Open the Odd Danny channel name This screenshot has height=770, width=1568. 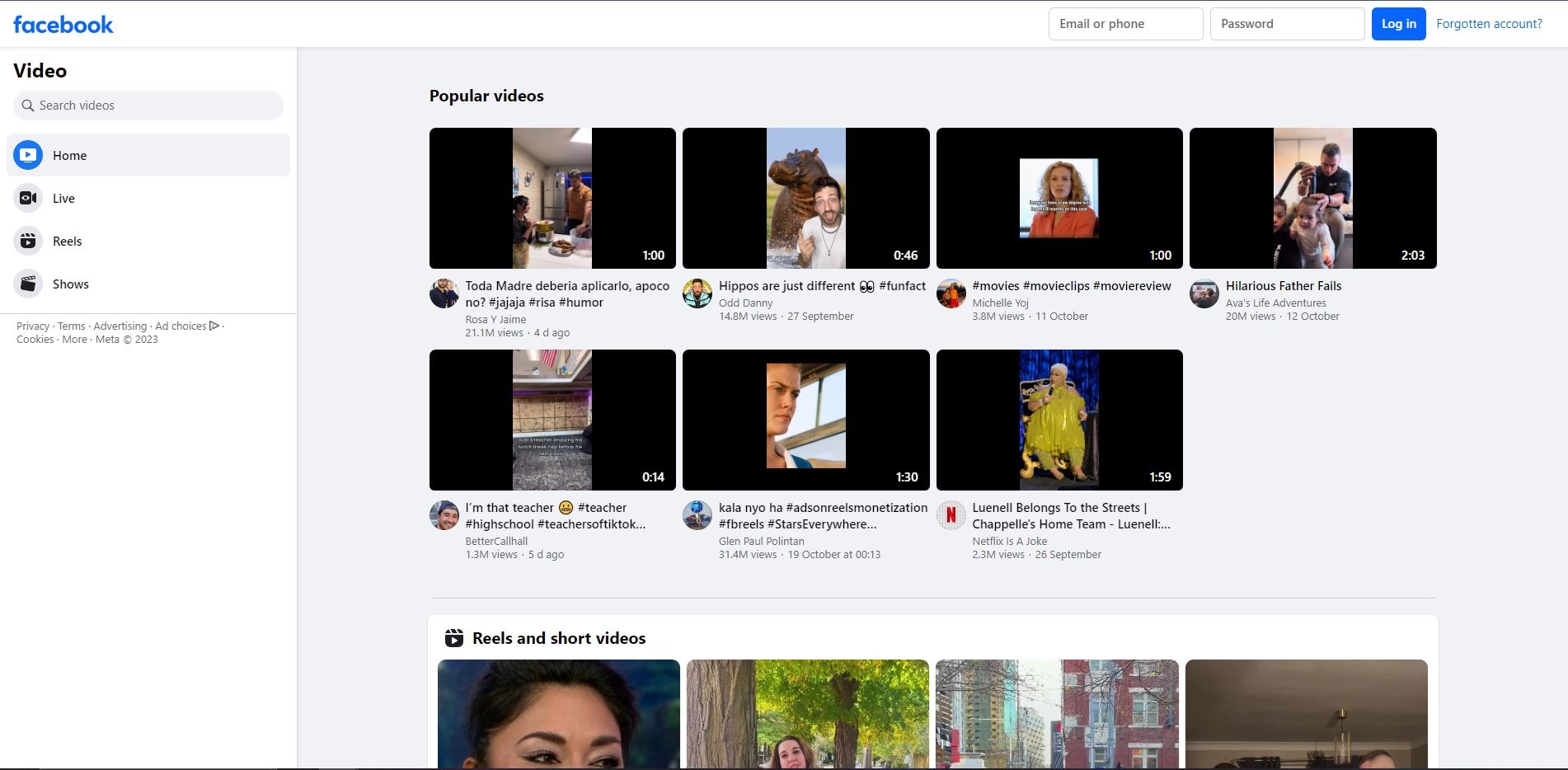(x=746, y=303)
